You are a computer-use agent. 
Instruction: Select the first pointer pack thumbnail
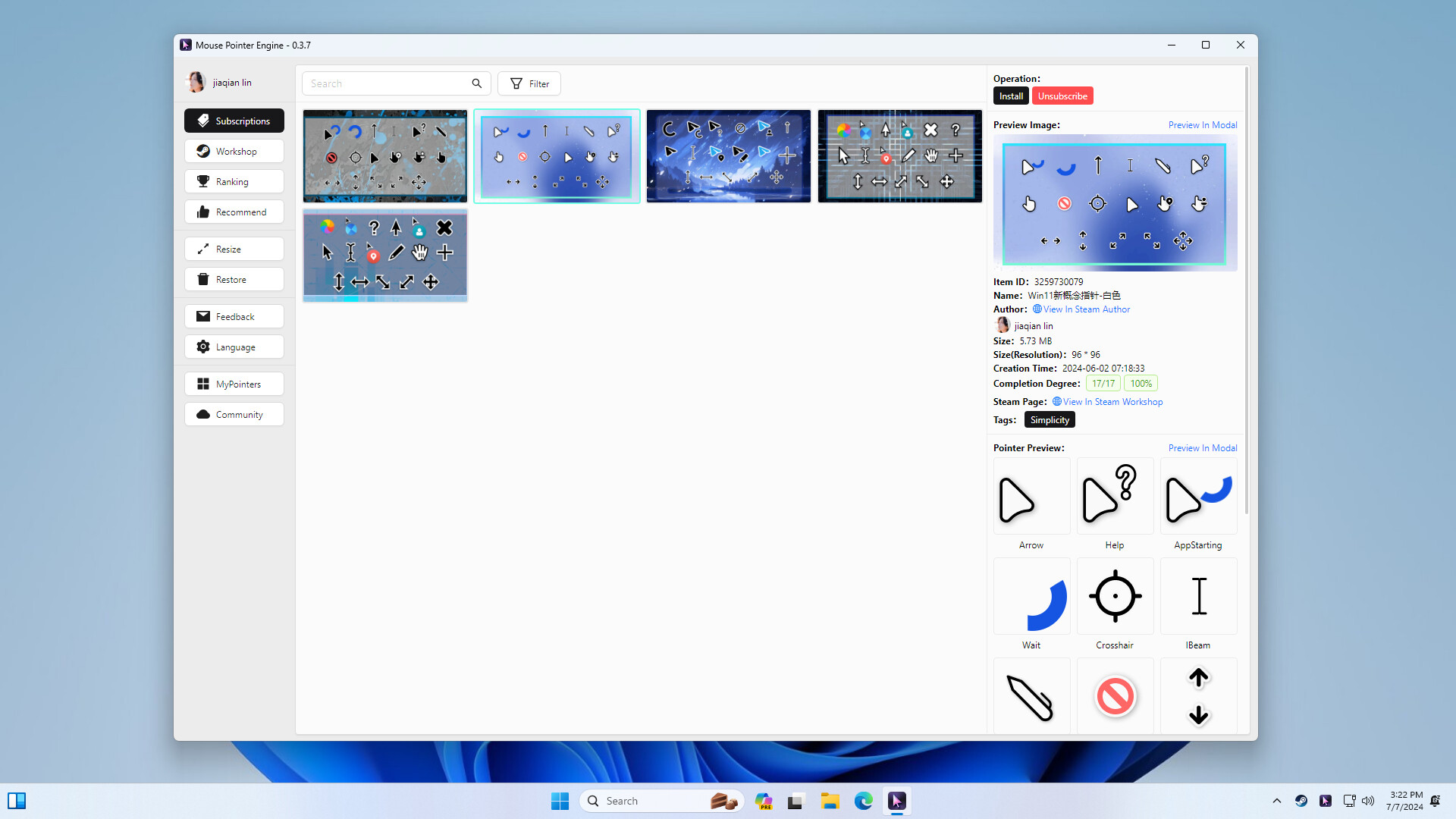pyautogui.click(x=384, y=155)
